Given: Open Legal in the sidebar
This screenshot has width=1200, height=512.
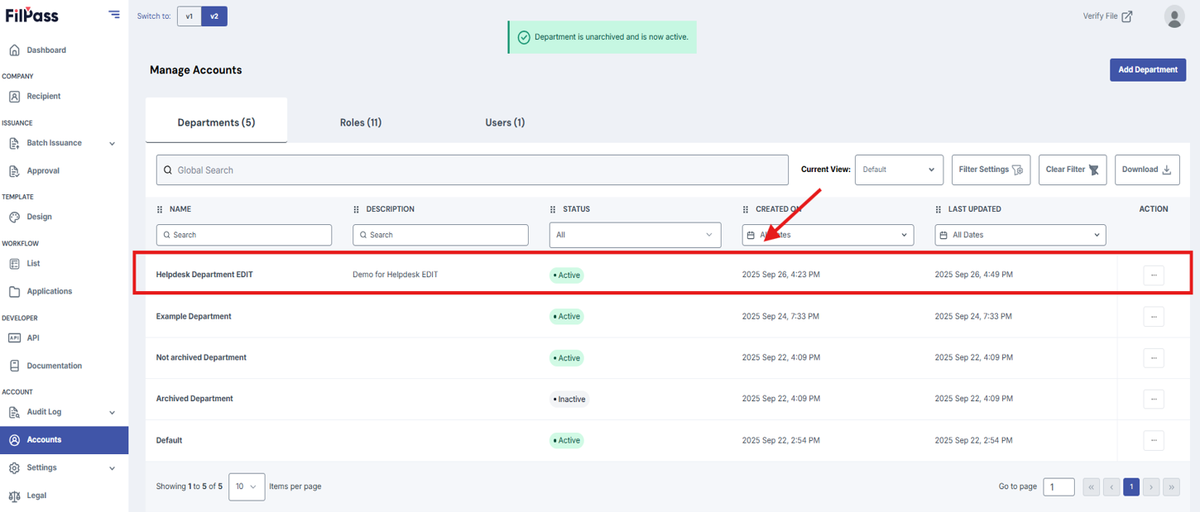Looking at the screenshot, I should click(x=37, y=495).
